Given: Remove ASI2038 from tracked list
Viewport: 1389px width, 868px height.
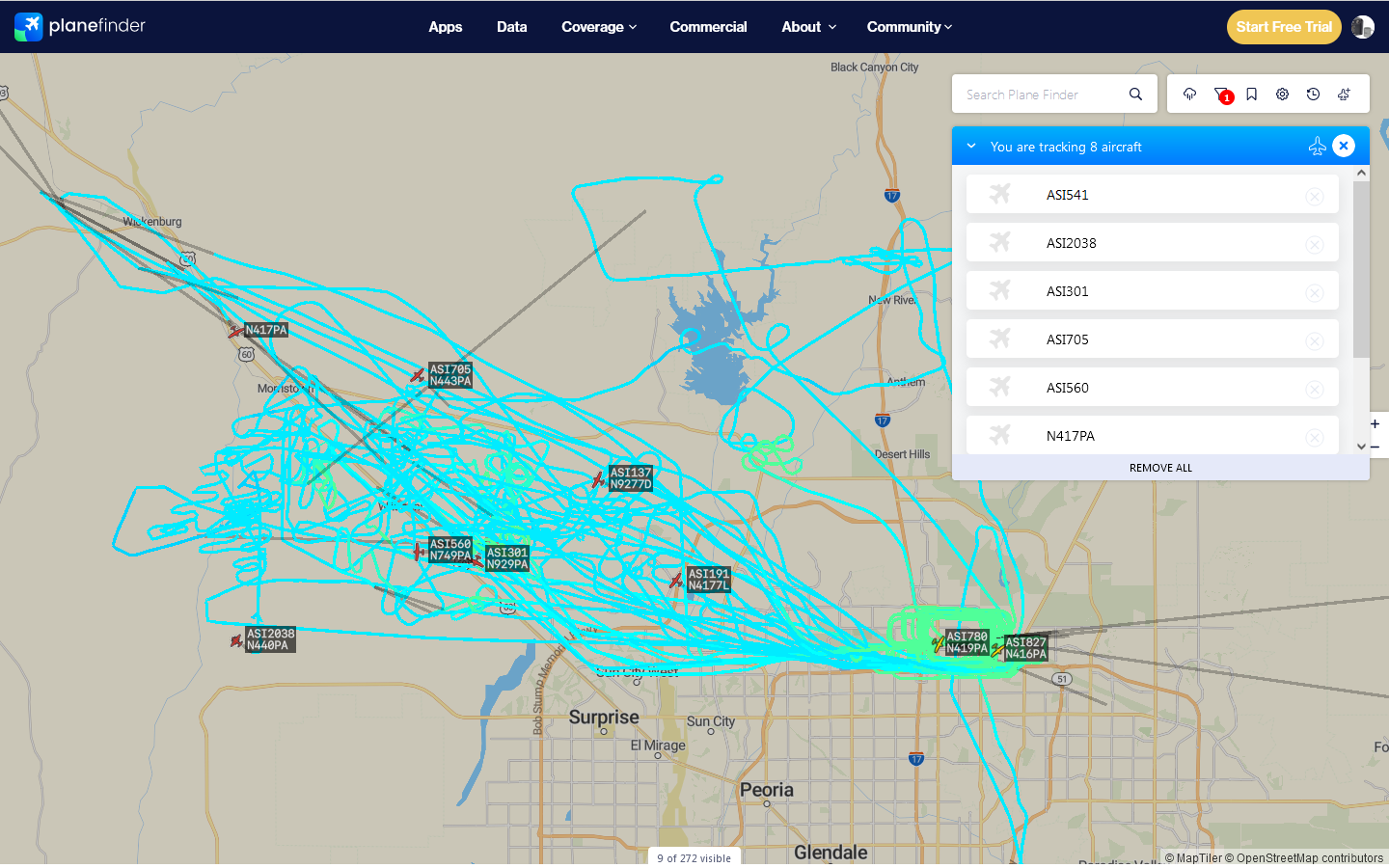Looking at the screenshot, I should click(1314, 244).
